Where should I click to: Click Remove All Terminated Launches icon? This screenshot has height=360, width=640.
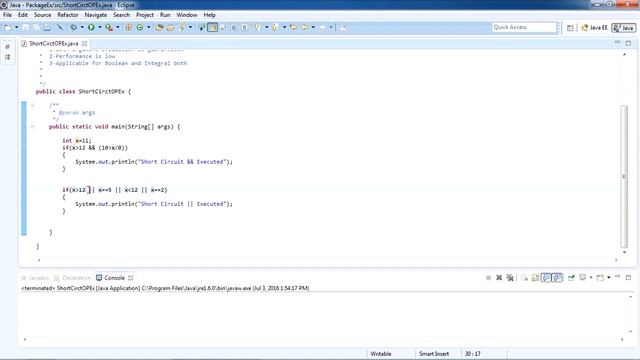coord(510,278)
